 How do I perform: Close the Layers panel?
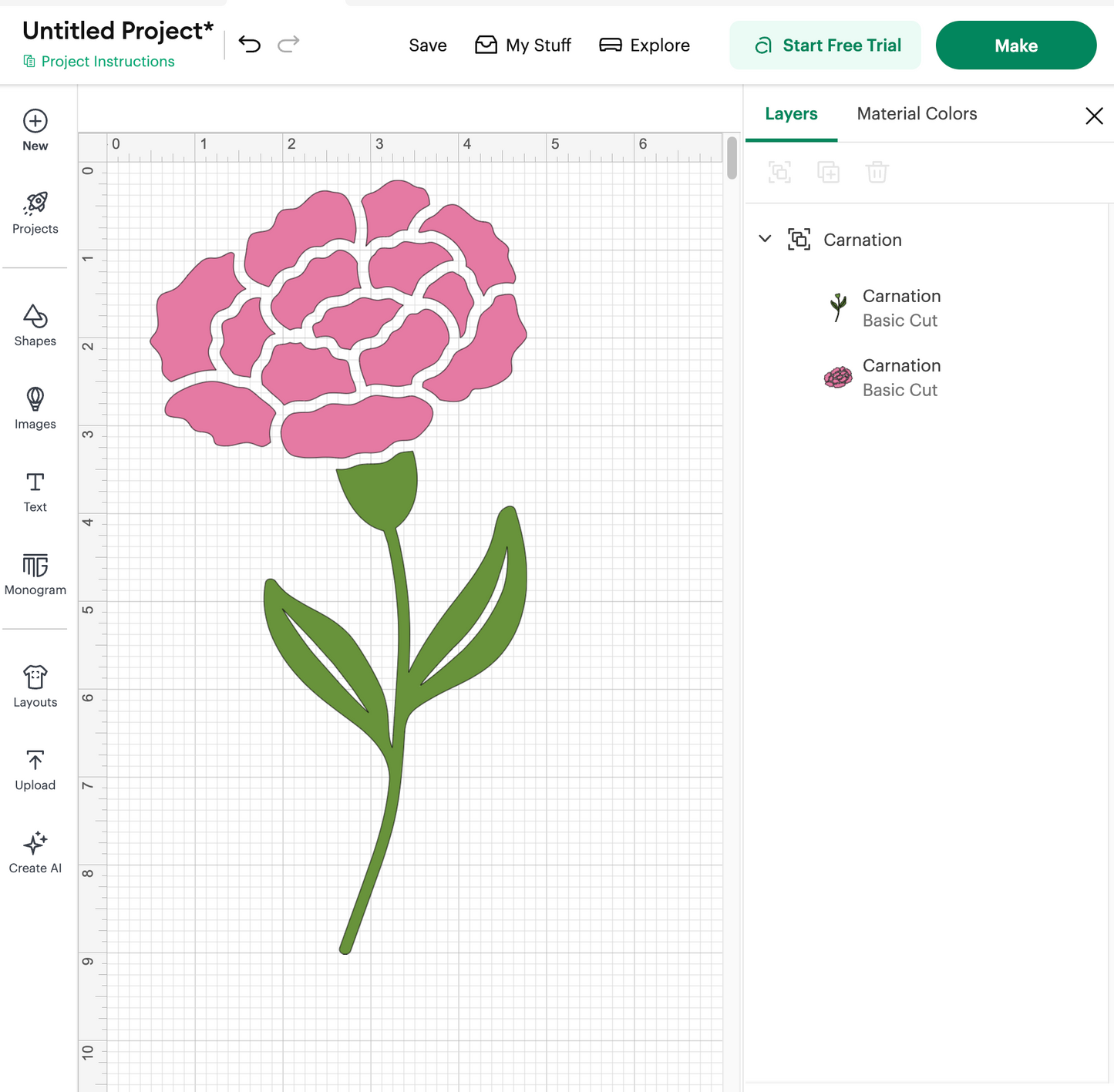(1094, 116)
